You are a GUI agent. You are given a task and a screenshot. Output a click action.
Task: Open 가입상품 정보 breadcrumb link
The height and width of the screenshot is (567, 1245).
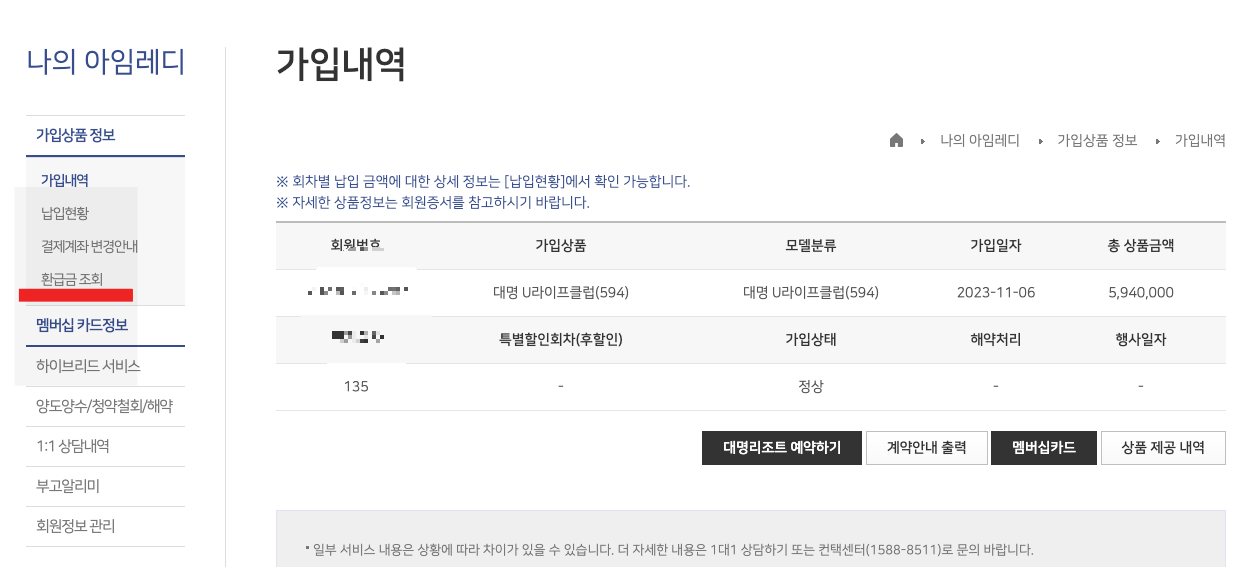[x=1097, y=141]
